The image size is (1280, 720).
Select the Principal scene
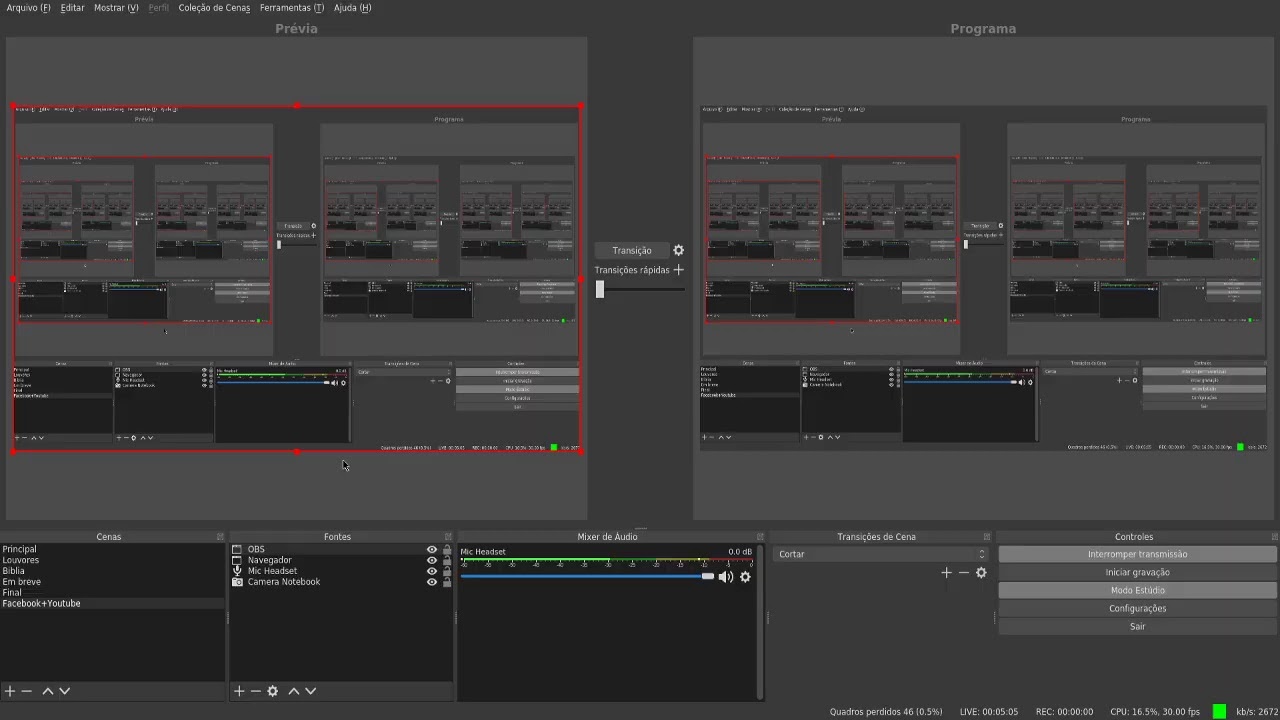click(x=112, y=549)
